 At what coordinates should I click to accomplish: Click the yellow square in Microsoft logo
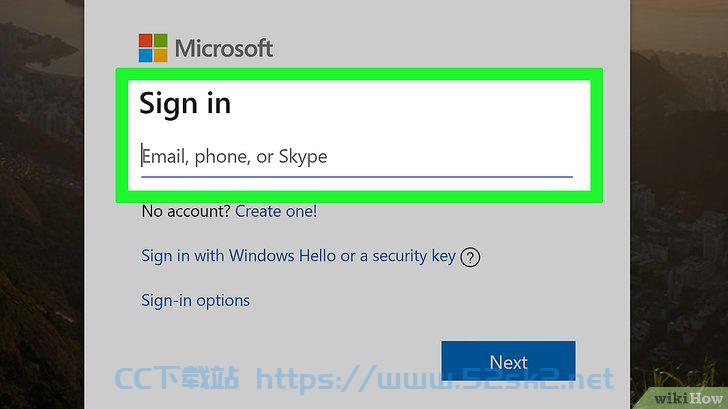[161, 55]
